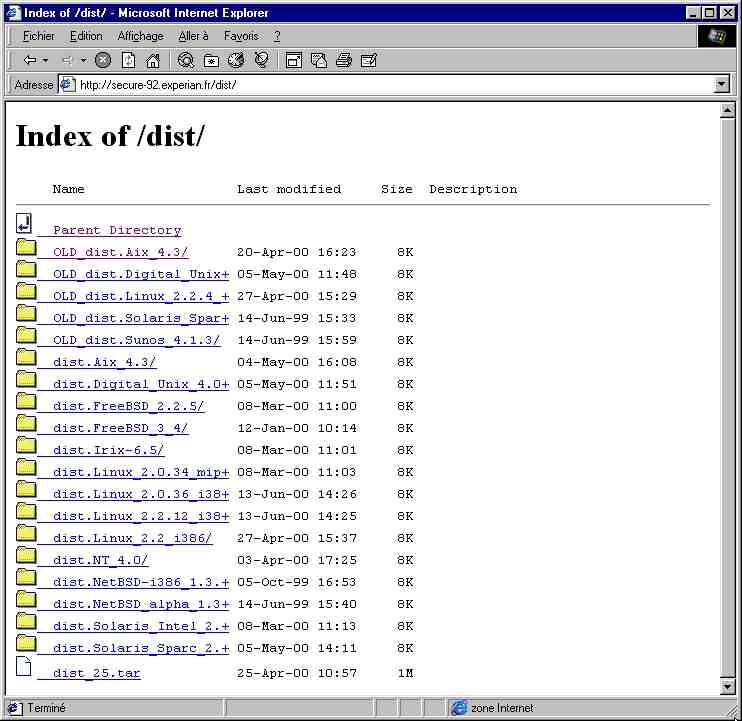The height and width of the screenshot is (721, 742).
Task: Click the folder icon next to dist.Irix-6.5/
Action: tap(26, 445)
